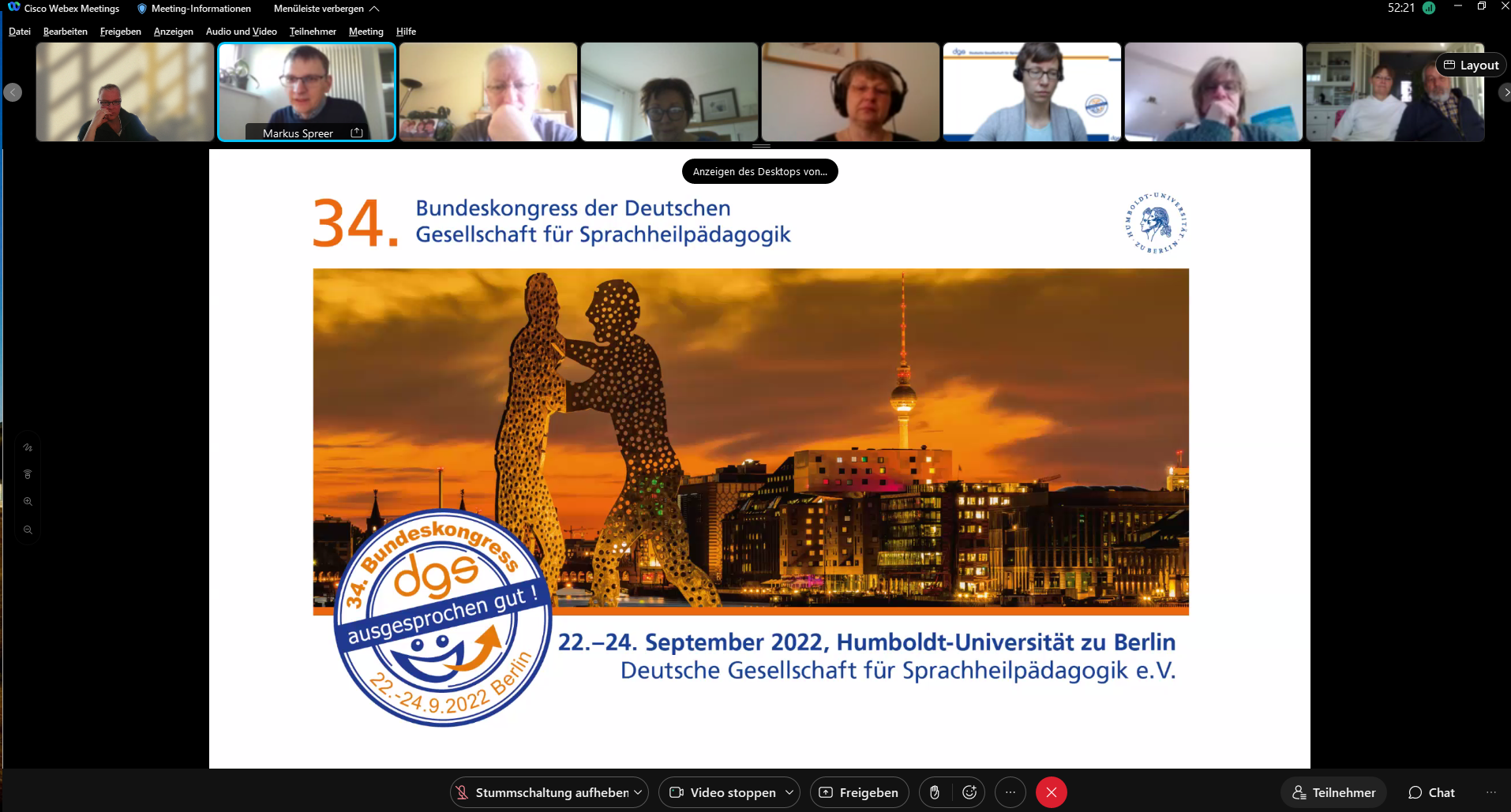This screenshot has width=1511, height=812.
Task: Click Anzeigen des Desktops von... banner
Action: coord(759,171)
